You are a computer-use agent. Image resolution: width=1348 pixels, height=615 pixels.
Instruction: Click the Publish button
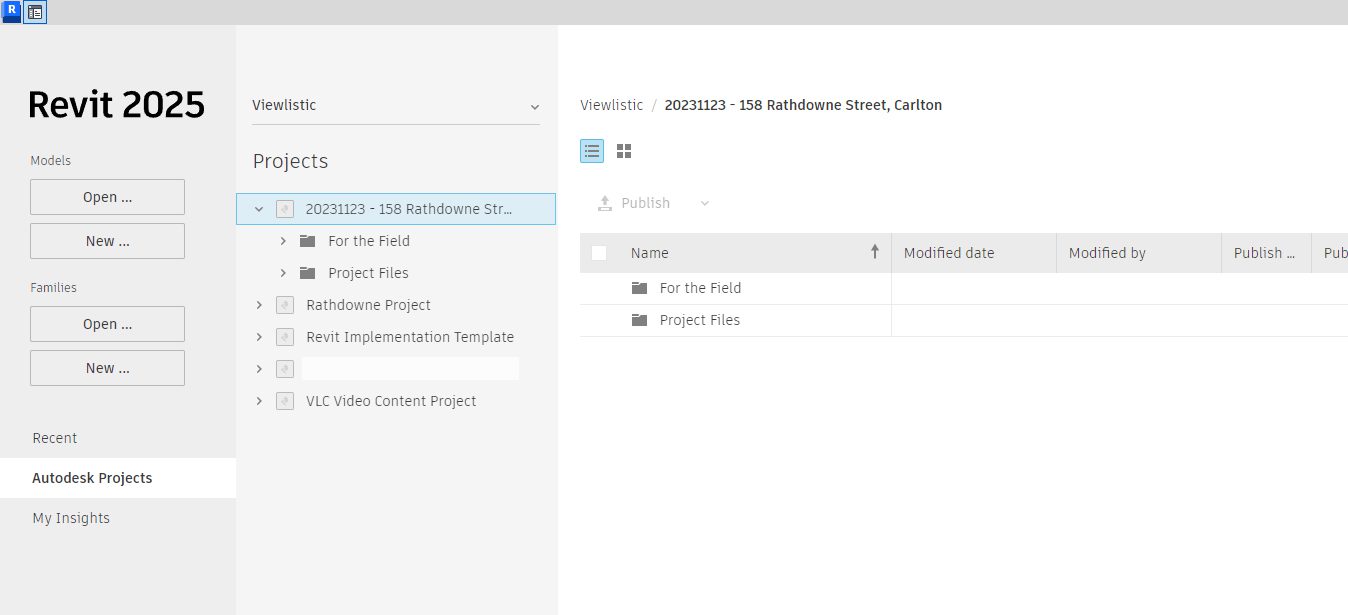click(634, 203)
